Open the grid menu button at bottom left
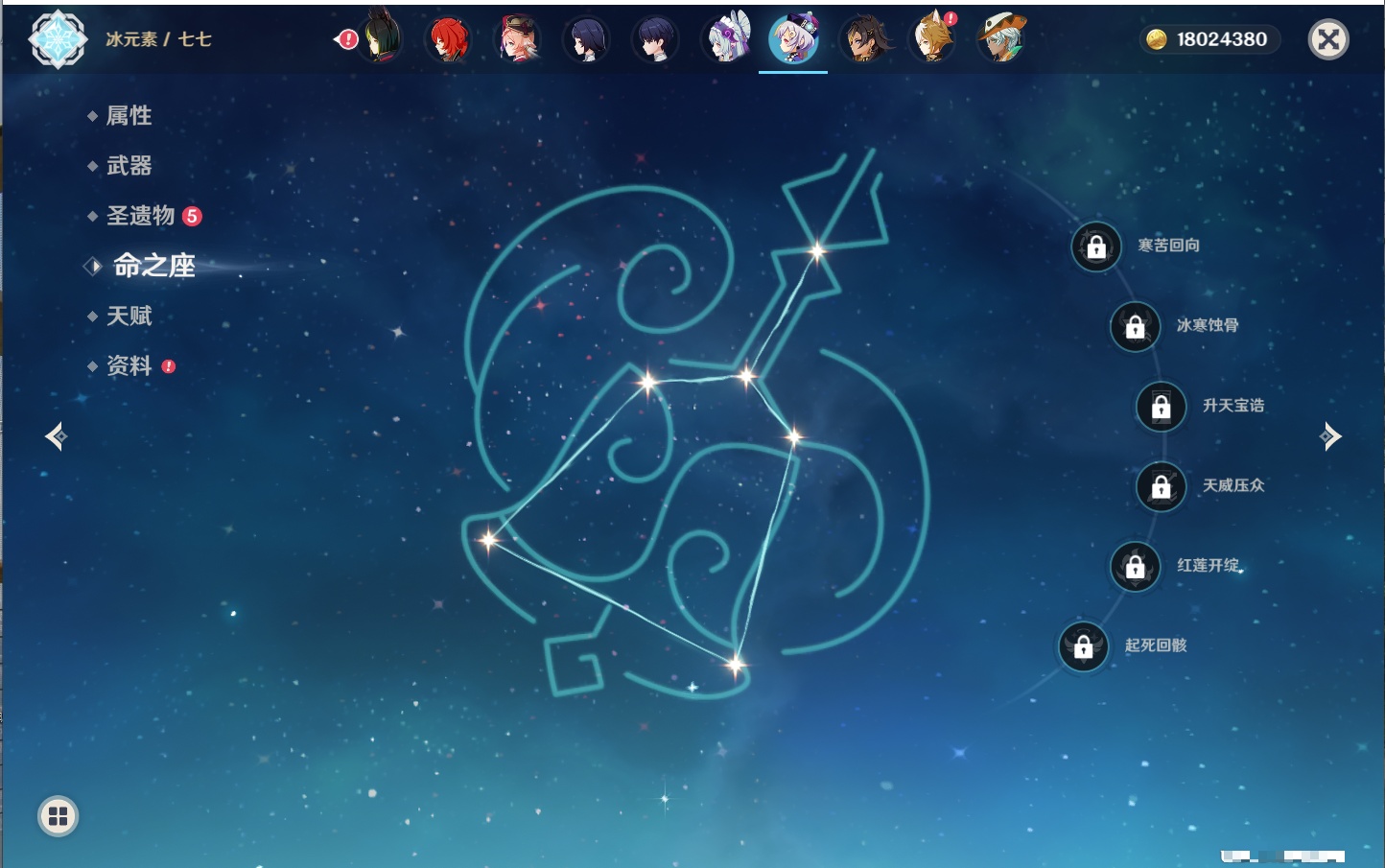The image size is (1385, 868). click(x=58, y=816)
